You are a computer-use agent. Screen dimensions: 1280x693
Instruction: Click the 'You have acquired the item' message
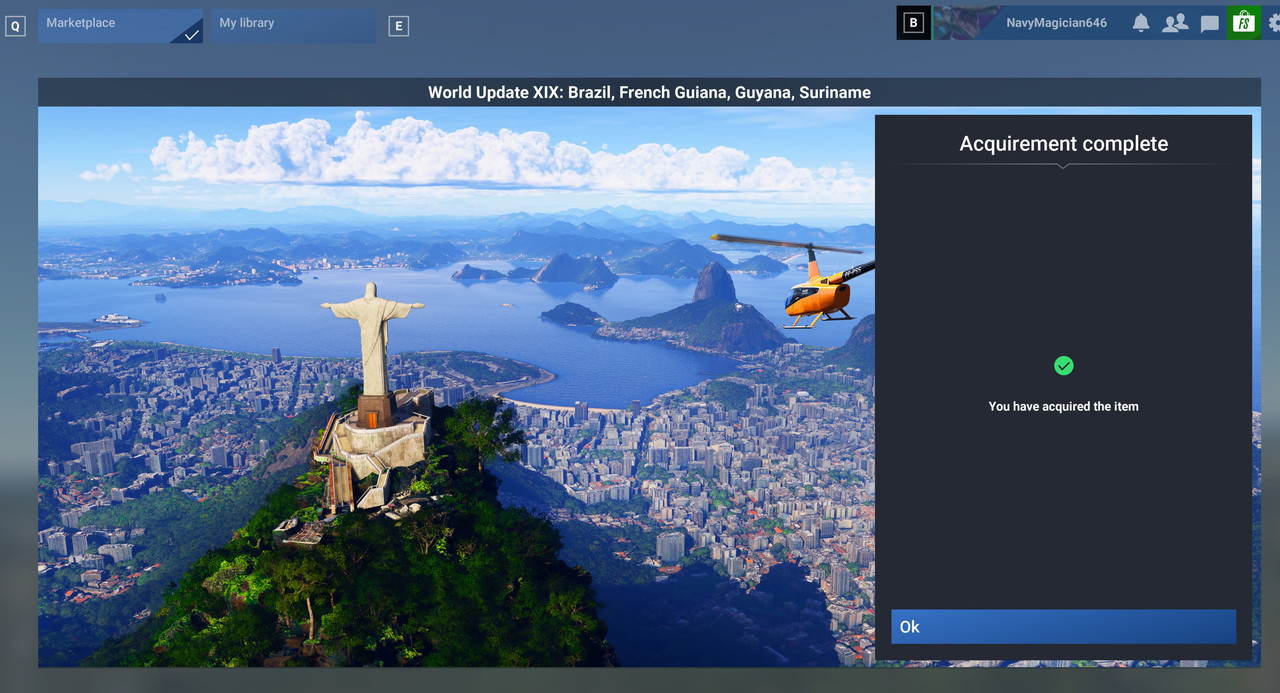coord(1064,407)
